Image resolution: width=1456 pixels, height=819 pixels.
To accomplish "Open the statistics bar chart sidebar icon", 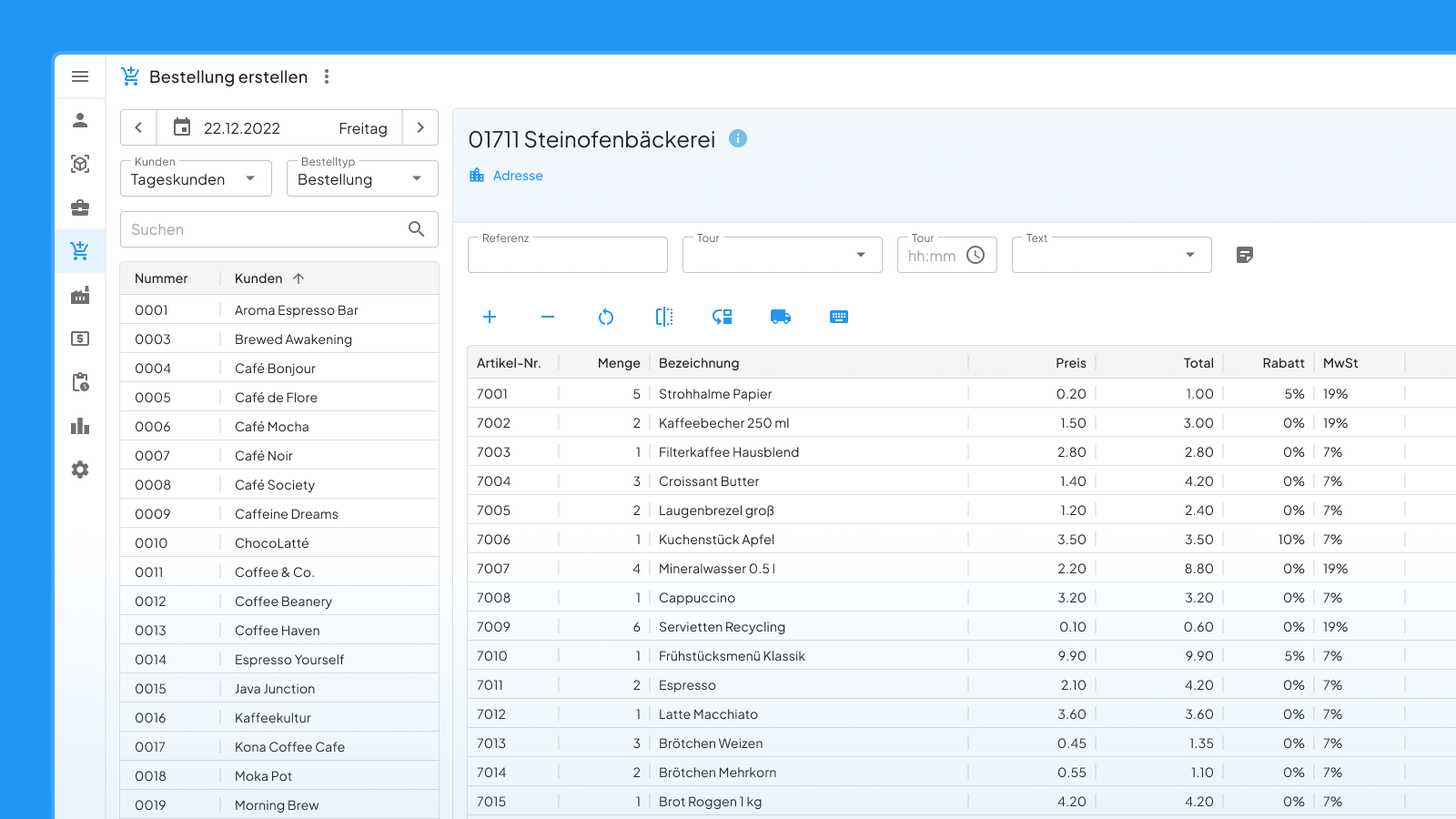I will tap(80, 426).
